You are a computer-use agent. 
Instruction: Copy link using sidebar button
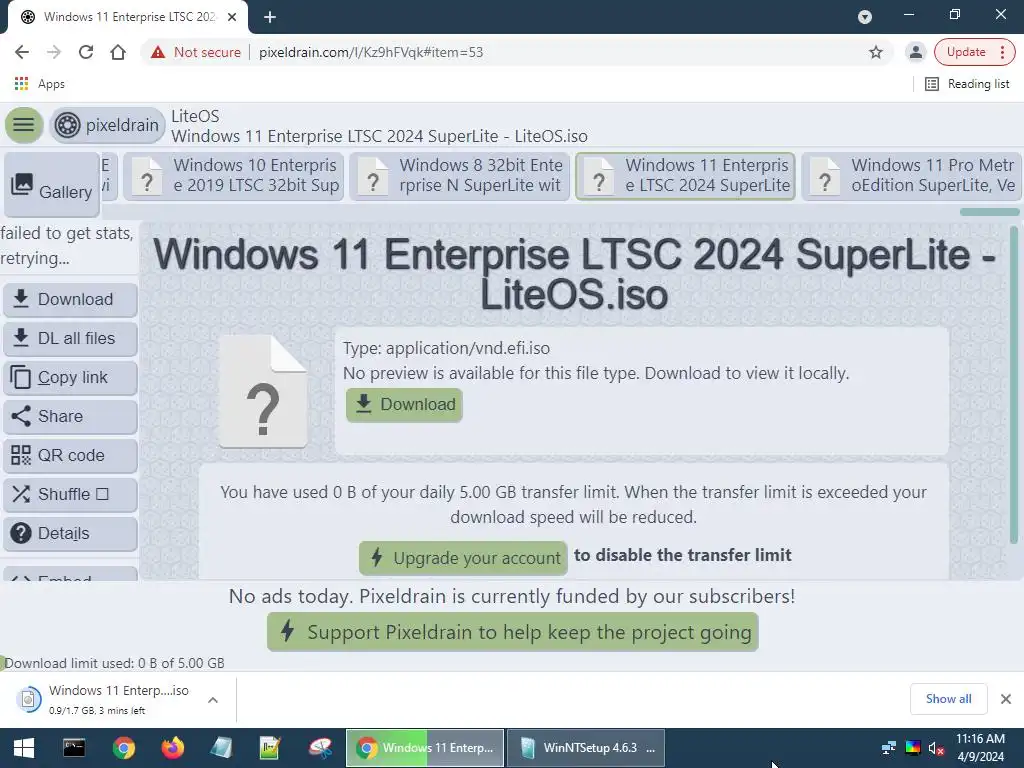[x=71, y=377]
